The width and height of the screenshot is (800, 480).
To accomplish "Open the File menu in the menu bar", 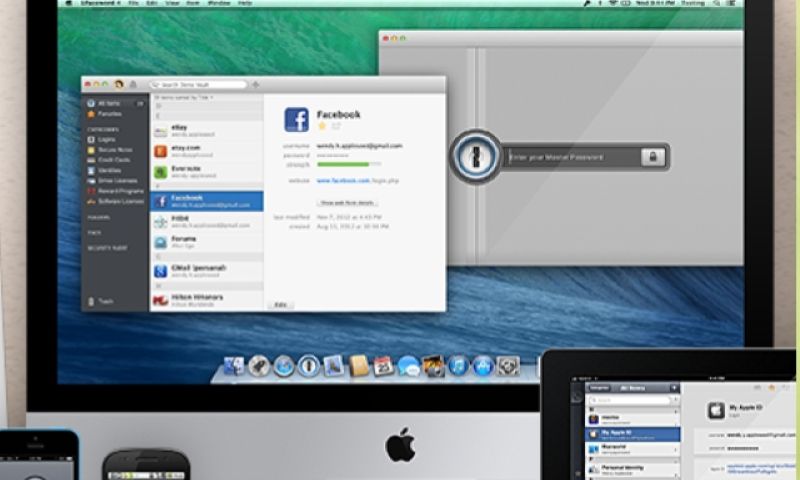I will click(x=134, y=3).
